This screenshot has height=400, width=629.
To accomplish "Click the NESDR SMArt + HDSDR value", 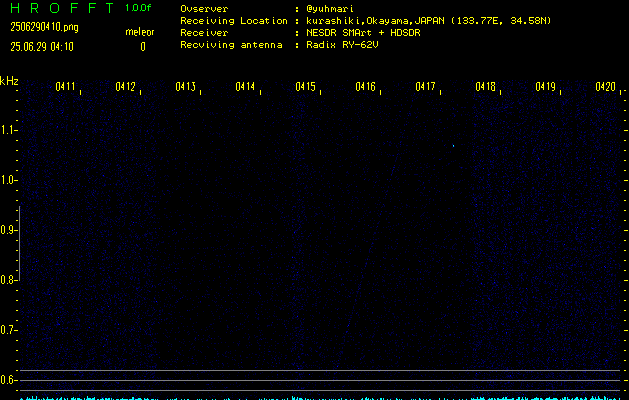I will pyautogui.click(x=363, y=33).
